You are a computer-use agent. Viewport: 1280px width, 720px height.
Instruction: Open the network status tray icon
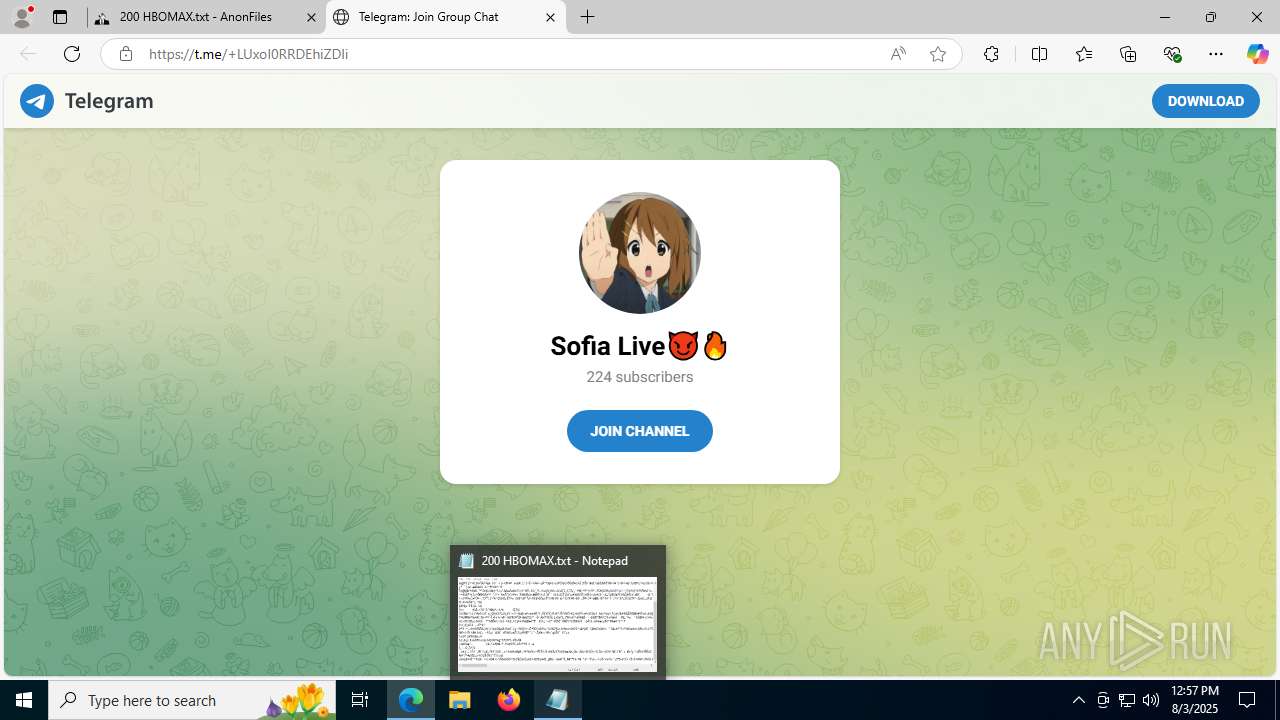pos(1127,700)
